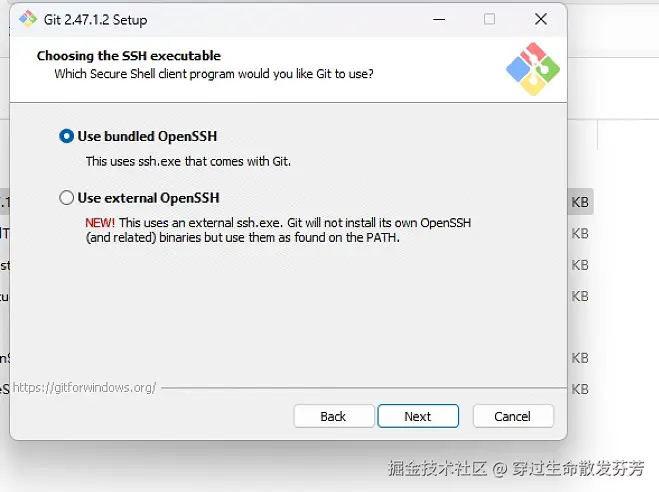Click the 'Which Secure Shell client program' subtitle
659x492 pixels.
tap(214, 74)
